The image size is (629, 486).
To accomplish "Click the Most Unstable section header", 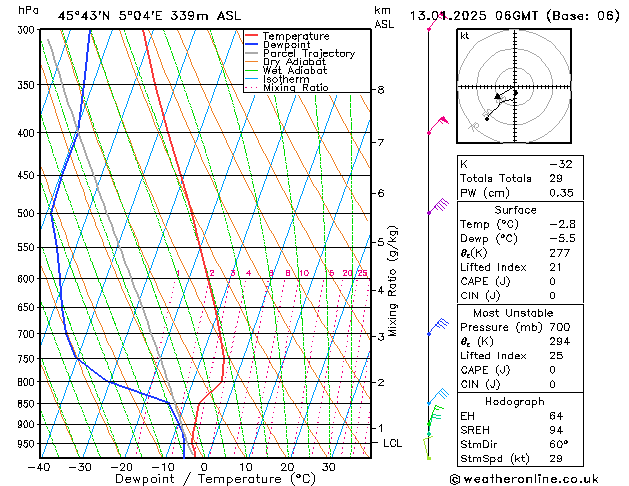I will 513,313.
